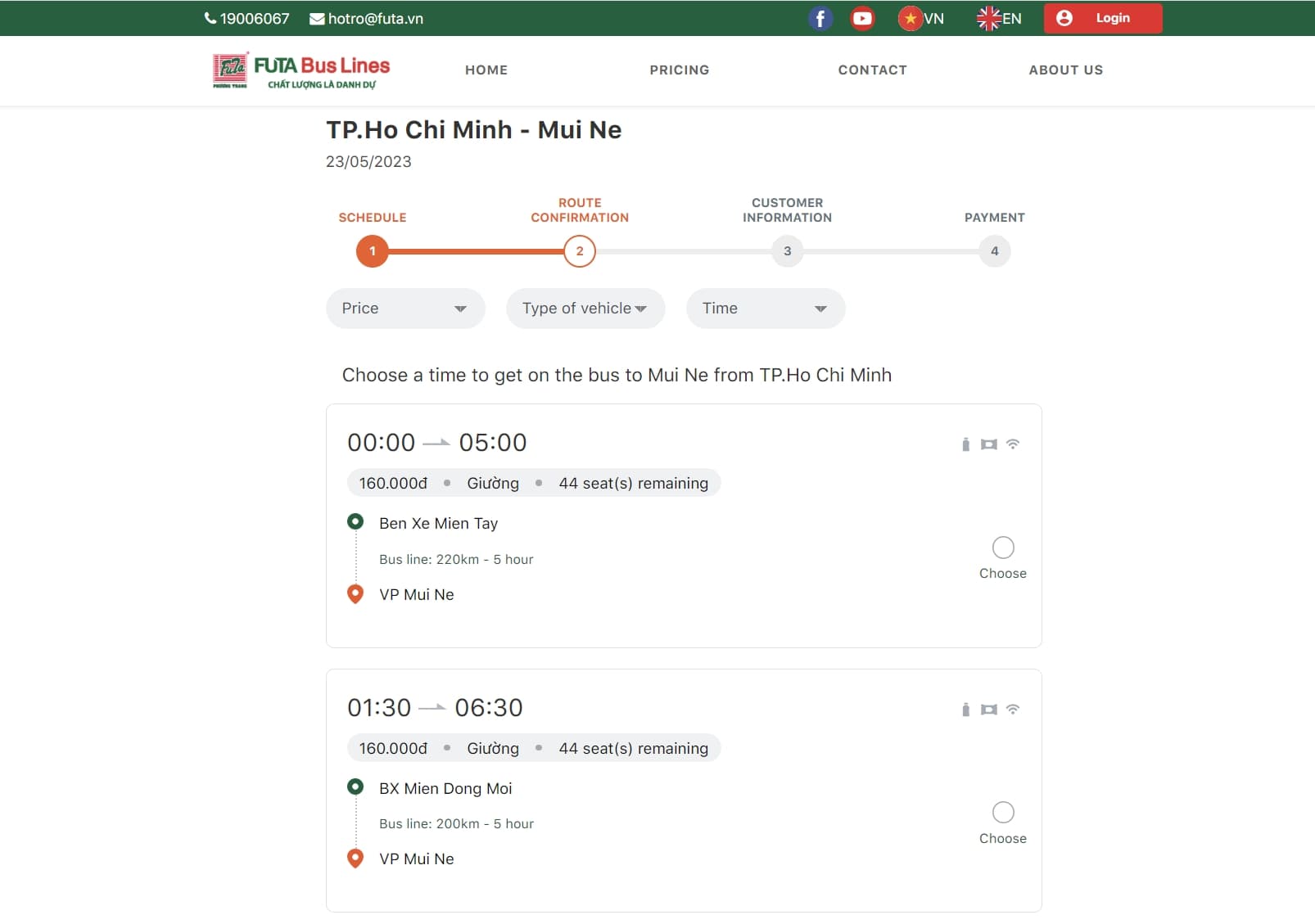Go to the Pricing menu

point(679,70)
